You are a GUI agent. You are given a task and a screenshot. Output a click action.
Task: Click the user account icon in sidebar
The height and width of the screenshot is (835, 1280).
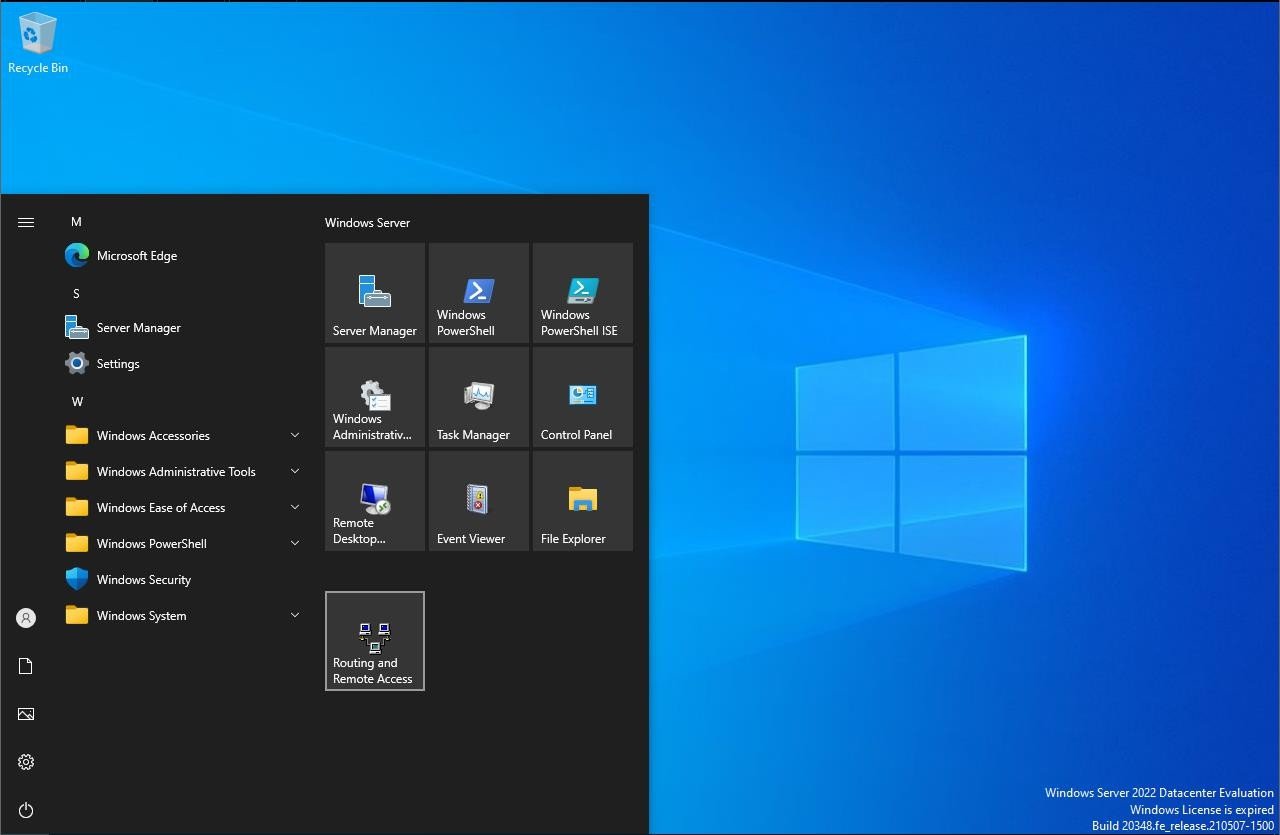pos(26,618)
